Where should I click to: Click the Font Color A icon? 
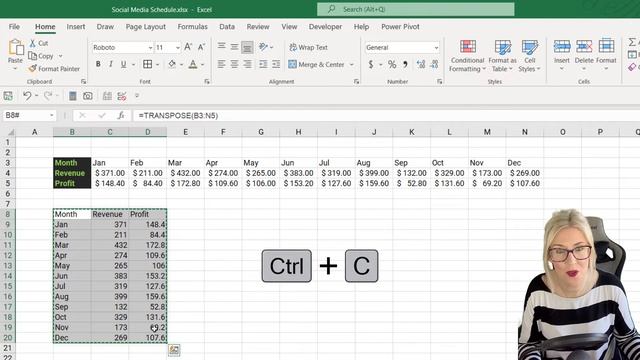[x=193, y=64]
